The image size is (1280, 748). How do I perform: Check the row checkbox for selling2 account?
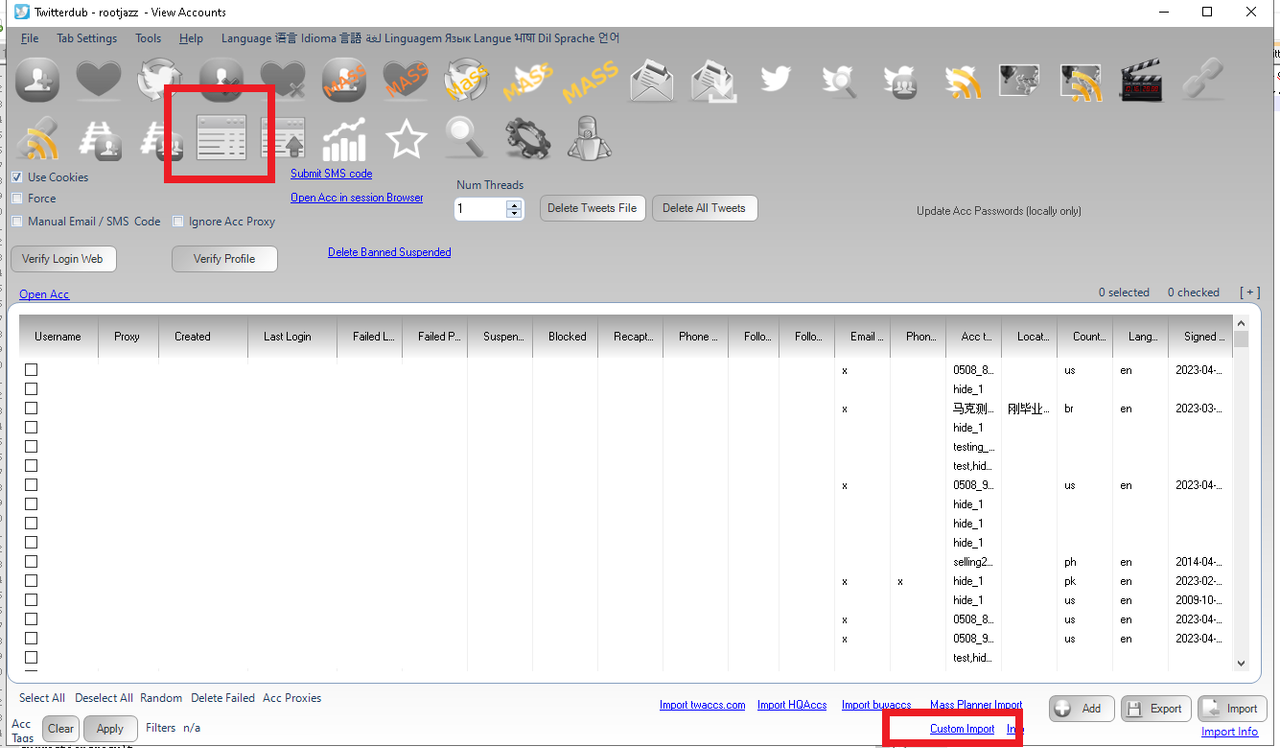[x=31, y=561]
